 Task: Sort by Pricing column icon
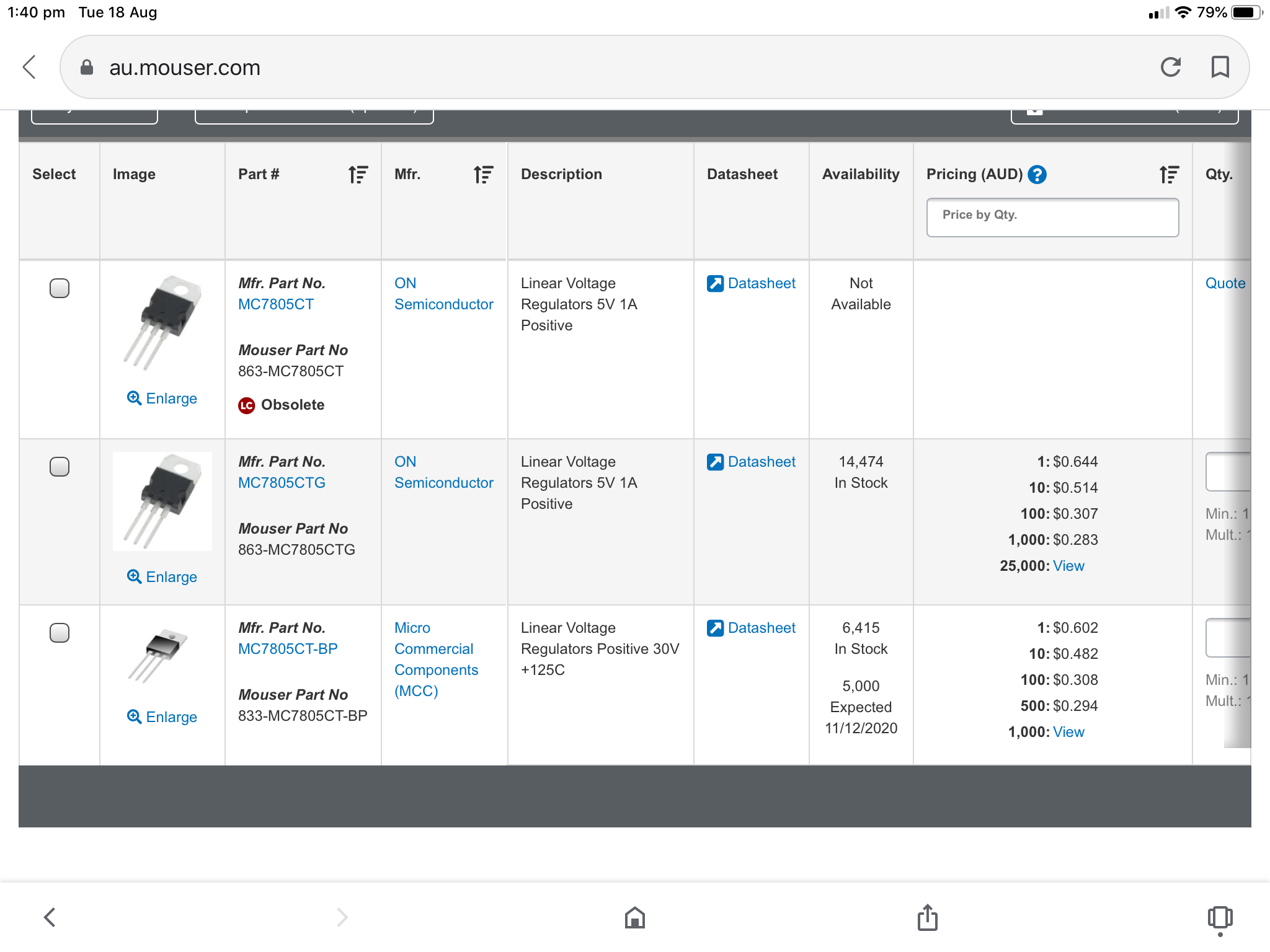click(x=1170, y=175)
